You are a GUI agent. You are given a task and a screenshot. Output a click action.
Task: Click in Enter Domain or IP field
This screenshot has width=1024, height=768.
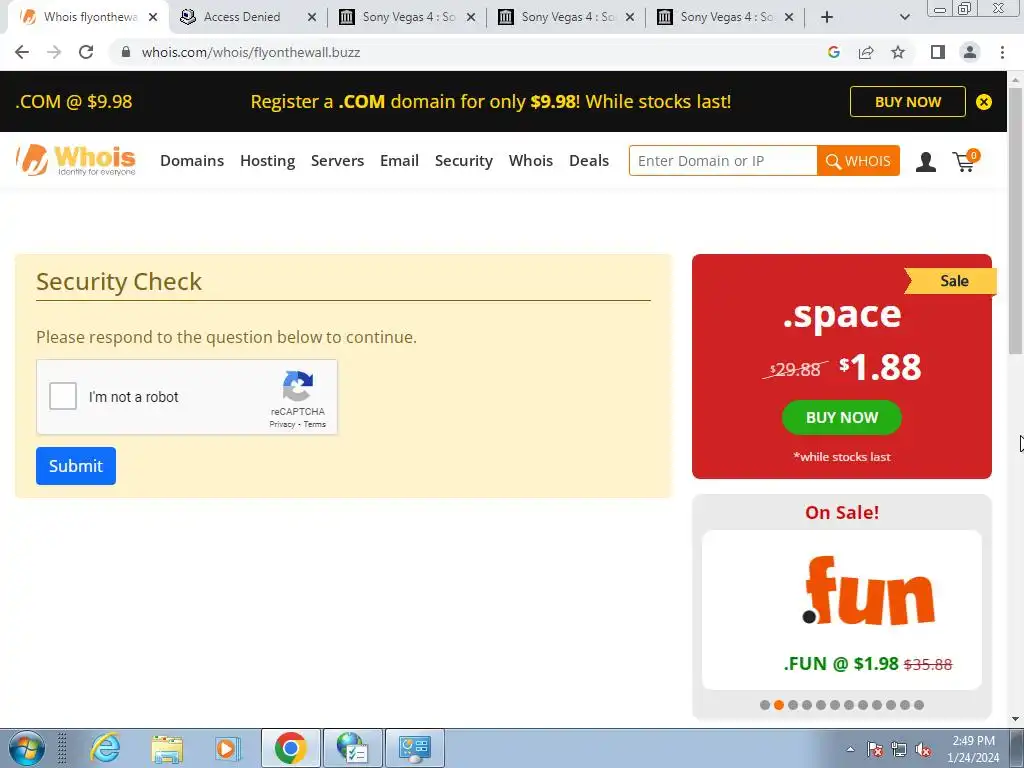(723, 161)
